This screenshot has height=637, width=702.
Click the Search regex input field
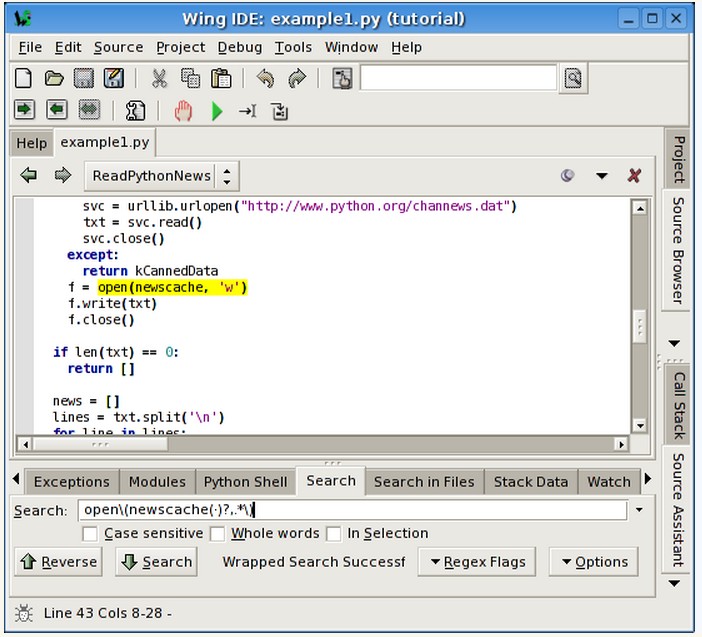353,510
